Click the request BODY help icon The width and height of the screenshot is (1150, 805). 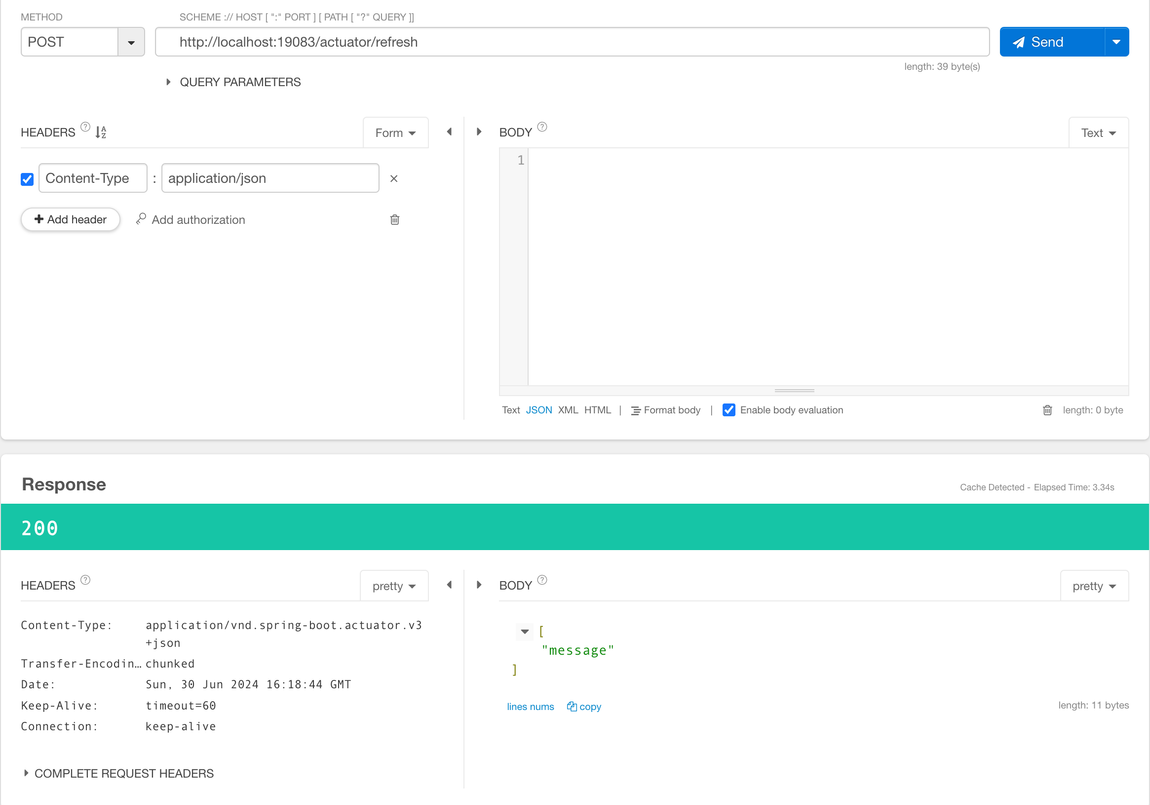[x=542, y=127]
